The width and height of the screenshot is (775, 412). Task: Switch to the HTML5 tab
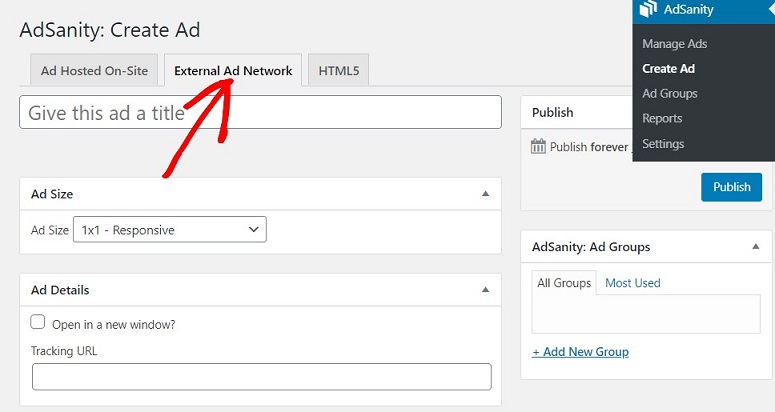pos(339,71)
